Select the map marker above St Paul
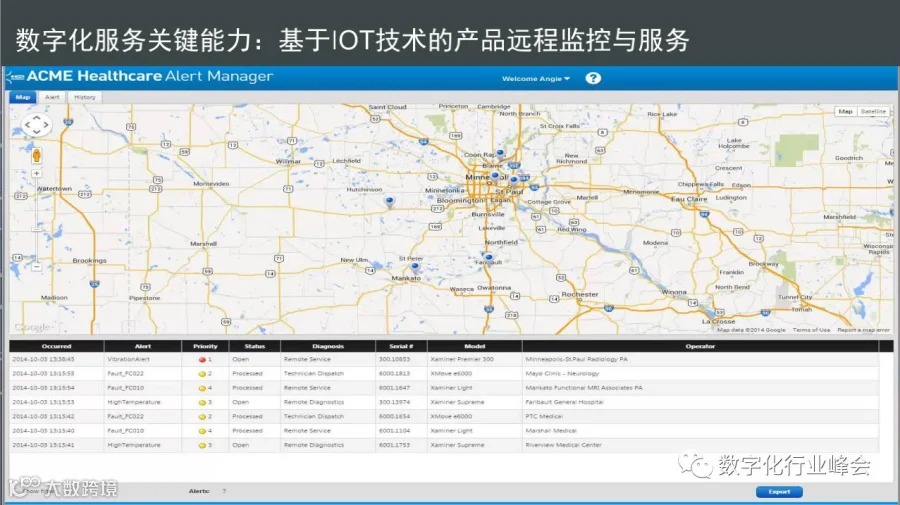Viewport: 900px width, 505px height. pyautogui.click(x=514, y=180)
